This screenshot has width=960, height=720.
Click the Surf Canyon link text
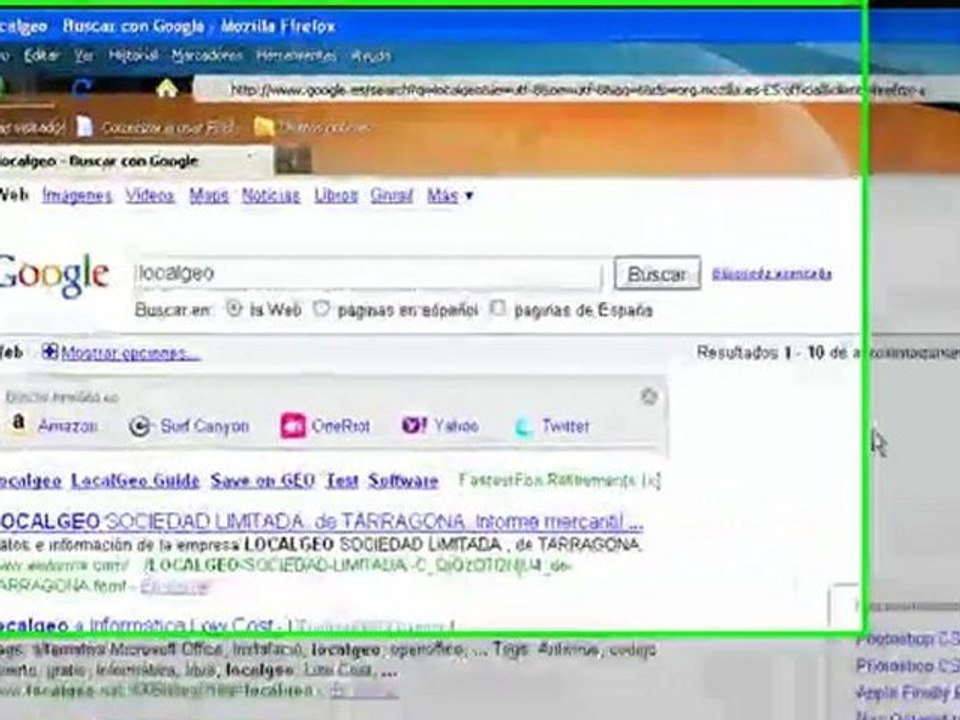(x=204, y=426)
